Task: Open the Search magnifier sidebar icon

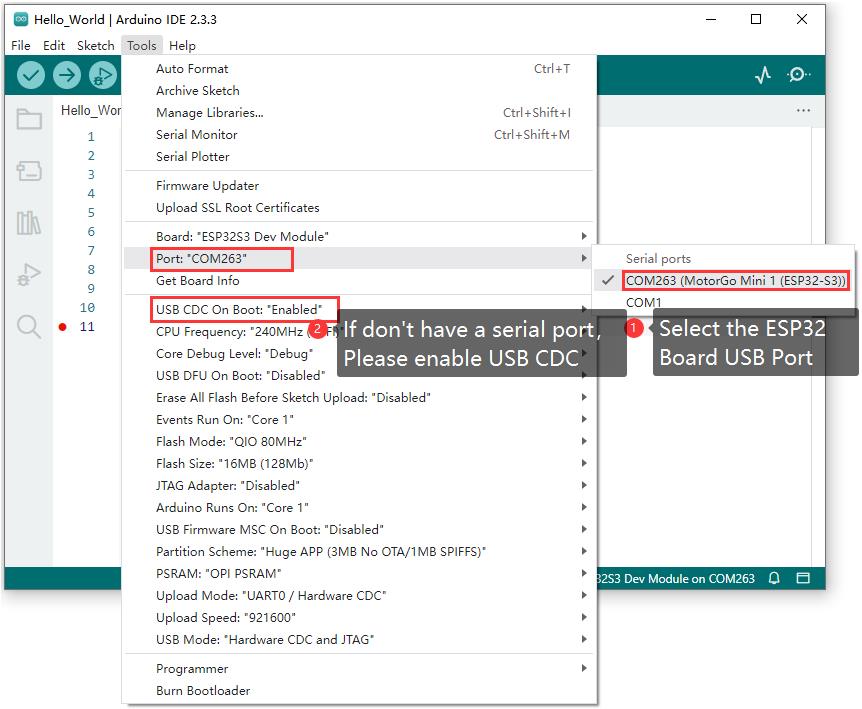Action: (29, 326)
